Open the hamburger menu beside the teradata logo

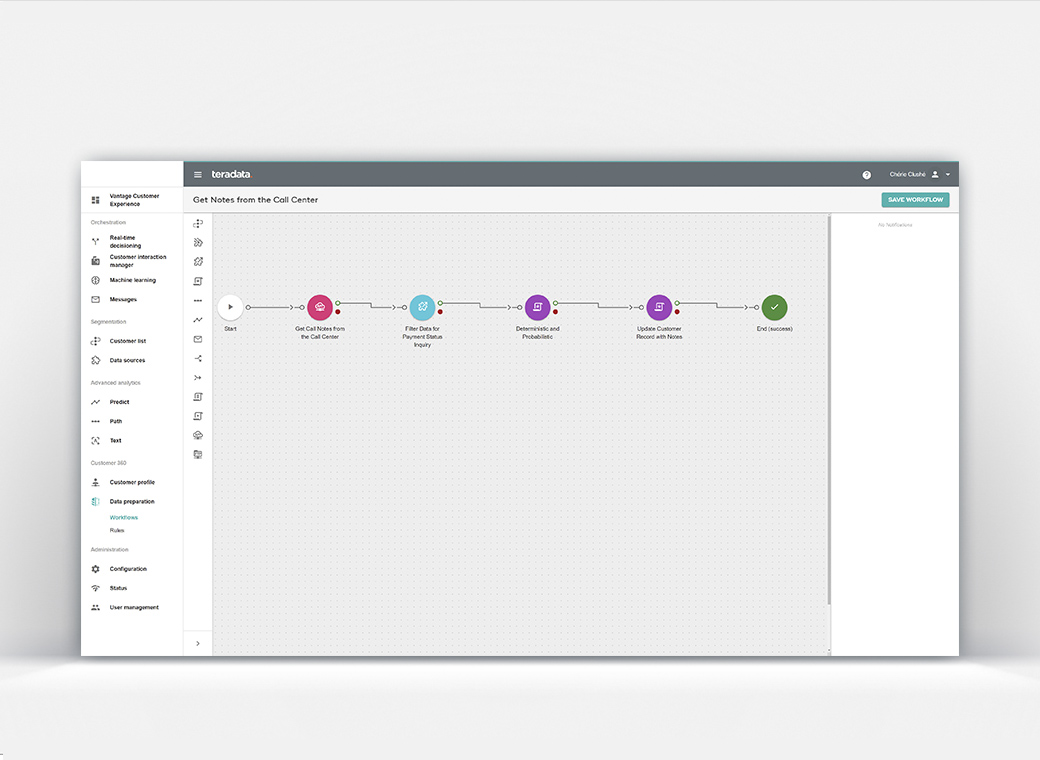[198, 173]
